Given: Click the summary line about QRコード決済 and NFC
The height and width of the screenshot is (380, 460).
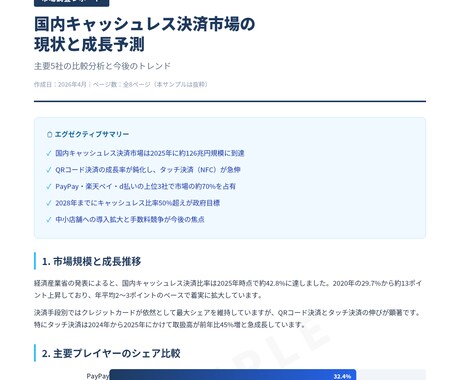Looking at the screenshot, I should click(148, 170).
